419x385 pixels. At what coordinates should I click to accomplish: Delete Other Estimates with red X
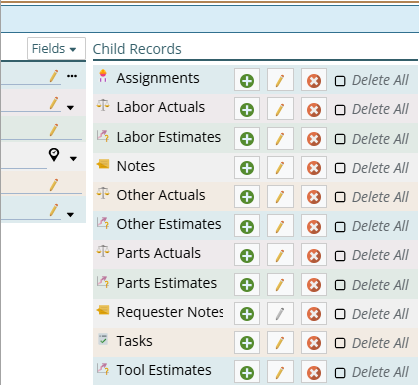tap(314, 226)
